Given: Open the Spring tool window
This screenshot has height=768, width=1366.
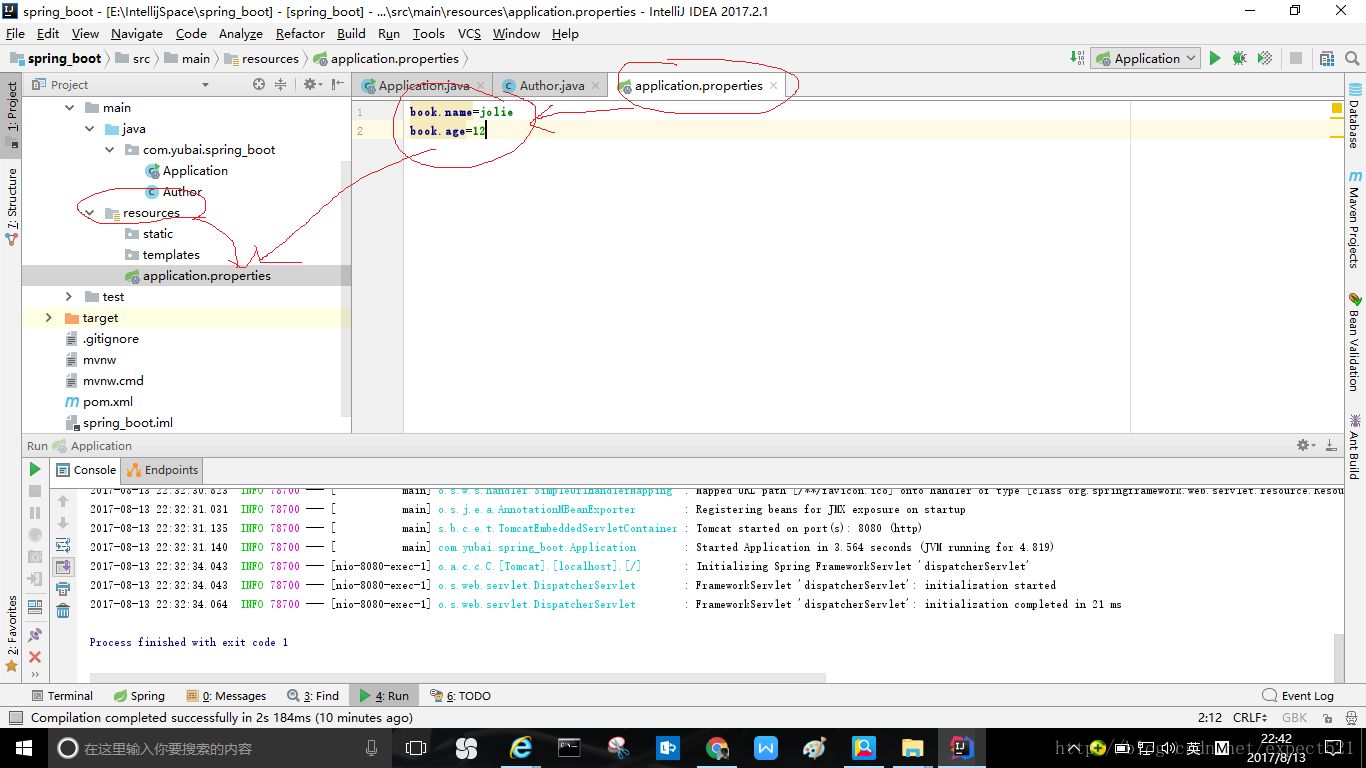Looking at the screenshot, I should point(139,695).
